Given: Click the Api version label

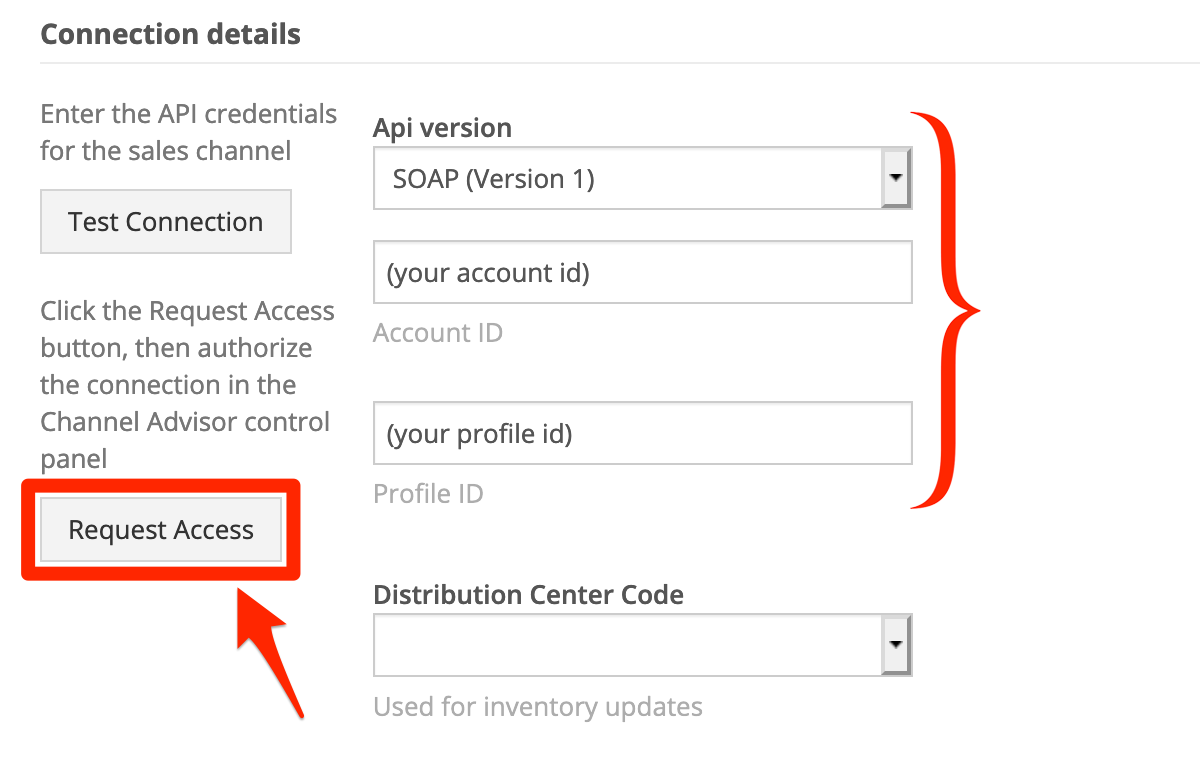Looking at the screenshot, I should point(442,128).
